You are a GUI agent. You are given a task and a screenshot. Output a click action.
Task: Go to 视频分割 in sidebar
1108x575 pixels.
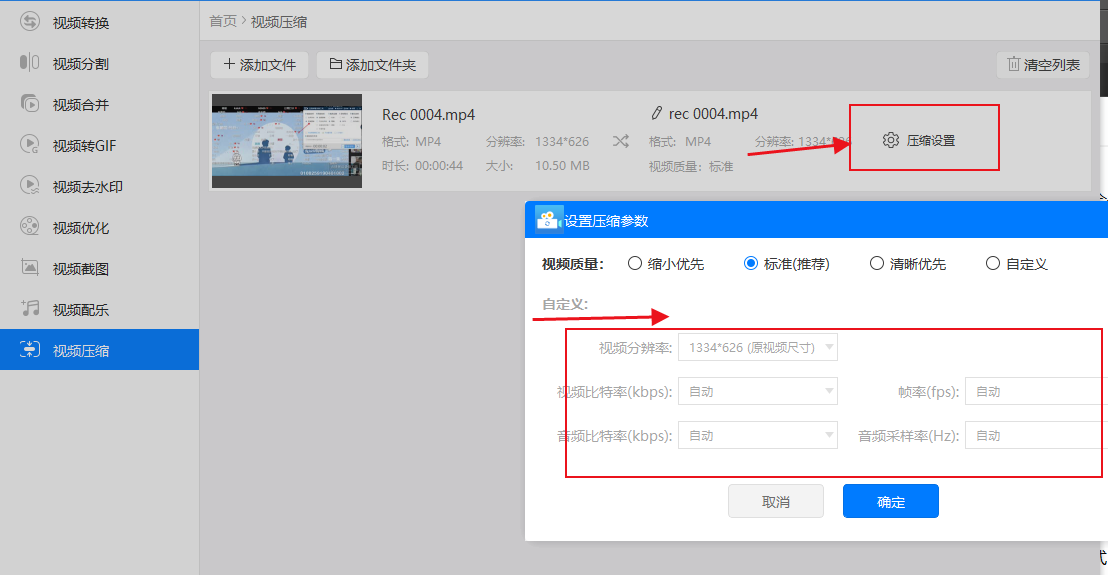(x=100, y=63)
